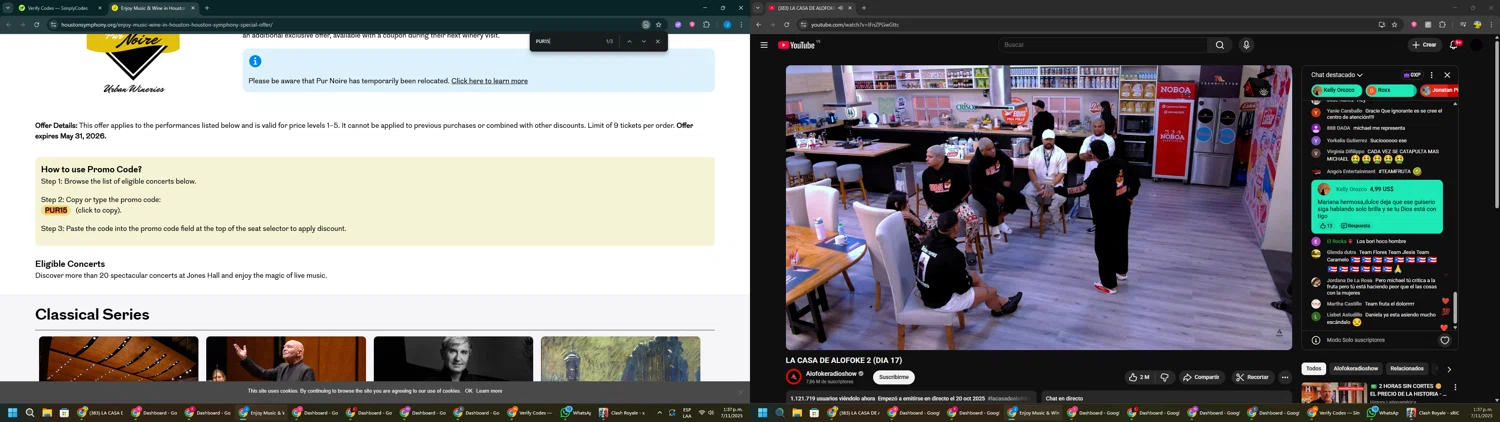Open Windows Start menu on left taskbar

[x=13, y=413]
